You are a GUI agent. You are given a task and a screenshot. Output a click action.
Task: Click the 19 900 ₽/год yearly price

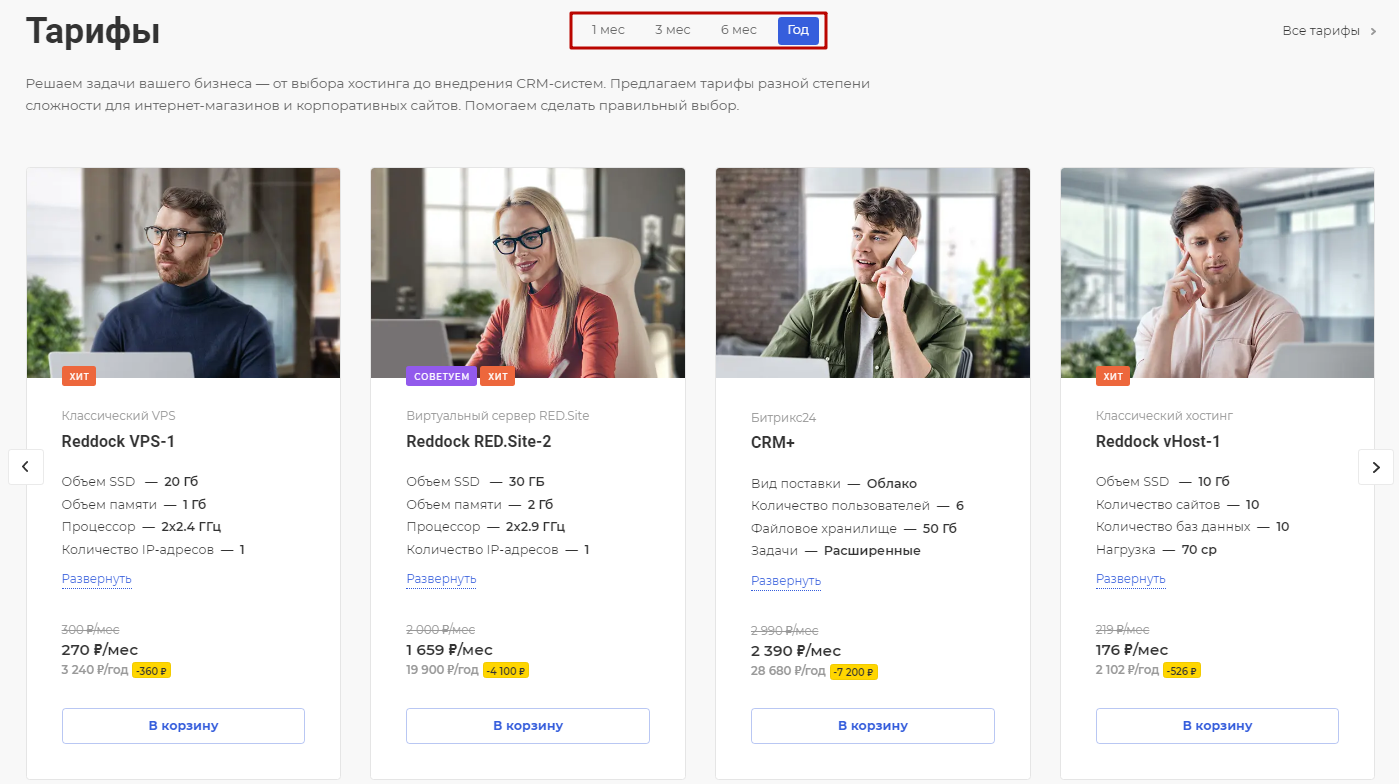click(x=443, y=670)
